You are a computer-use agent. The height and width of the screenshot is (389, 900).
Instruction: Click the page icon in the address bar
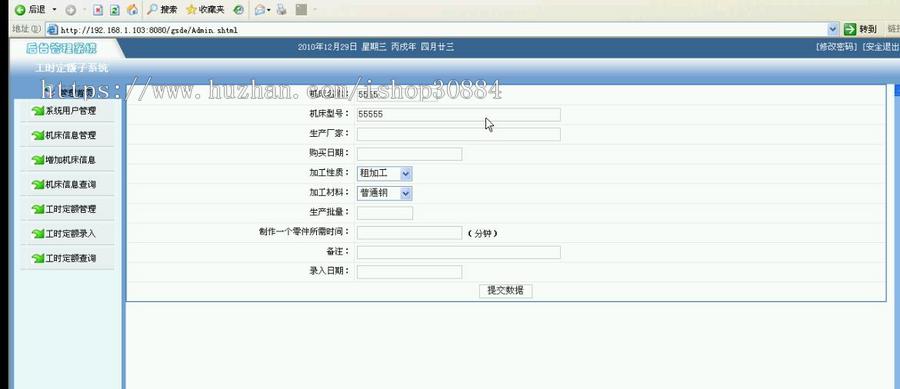(52, 29)
